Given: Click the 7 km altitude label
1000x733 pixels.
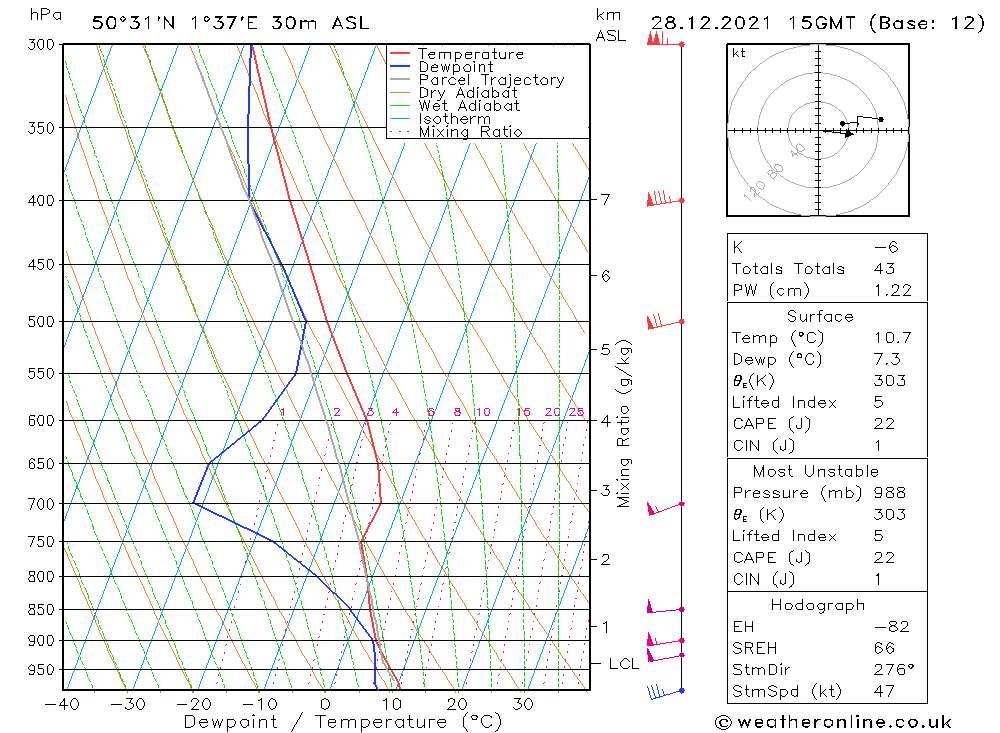Looking at the screenshot, I should (x=605, y=200).
